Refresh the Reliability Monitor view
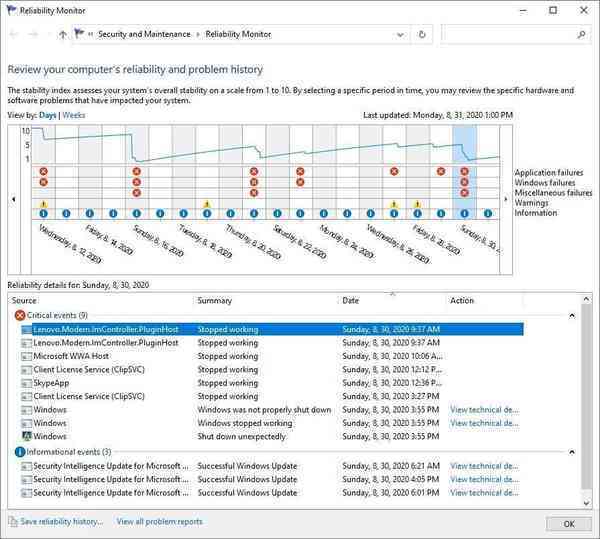The height and width of the screenshot is (539, 600). 422,34
